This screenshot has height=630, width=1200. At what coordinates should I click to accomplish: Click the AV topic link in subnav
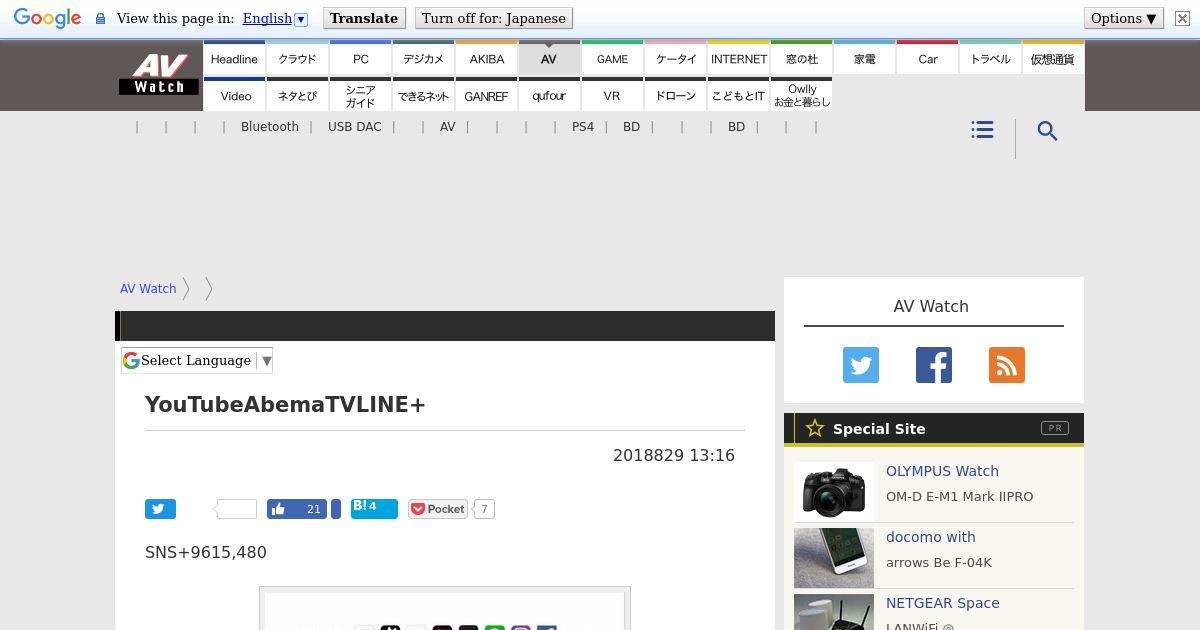tap(447, 127)
